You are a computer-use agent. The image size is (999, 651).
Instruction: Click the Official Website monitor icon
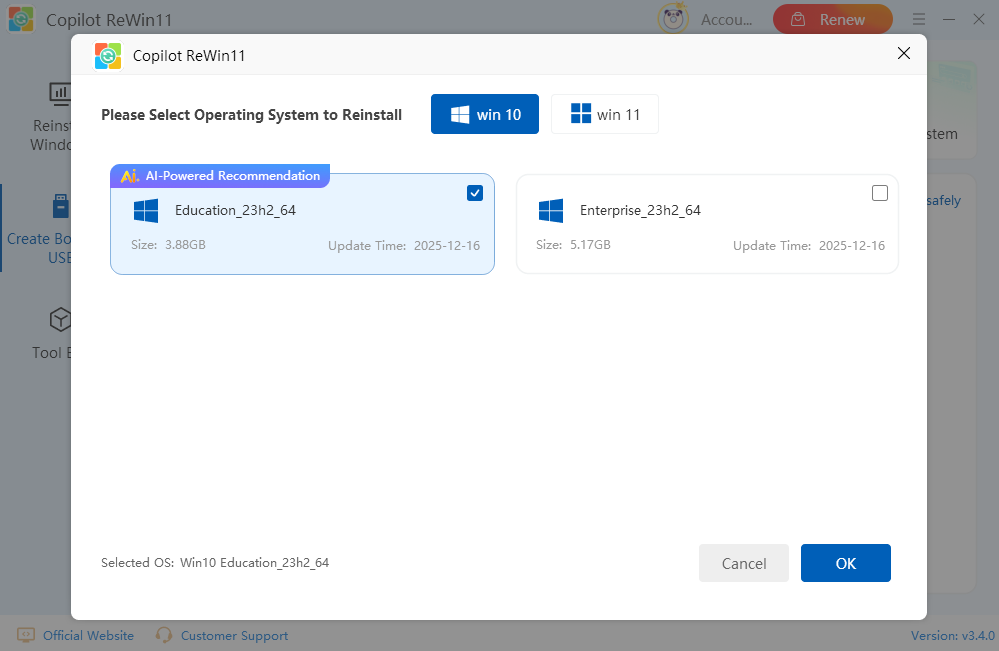(x=26, y=635)
